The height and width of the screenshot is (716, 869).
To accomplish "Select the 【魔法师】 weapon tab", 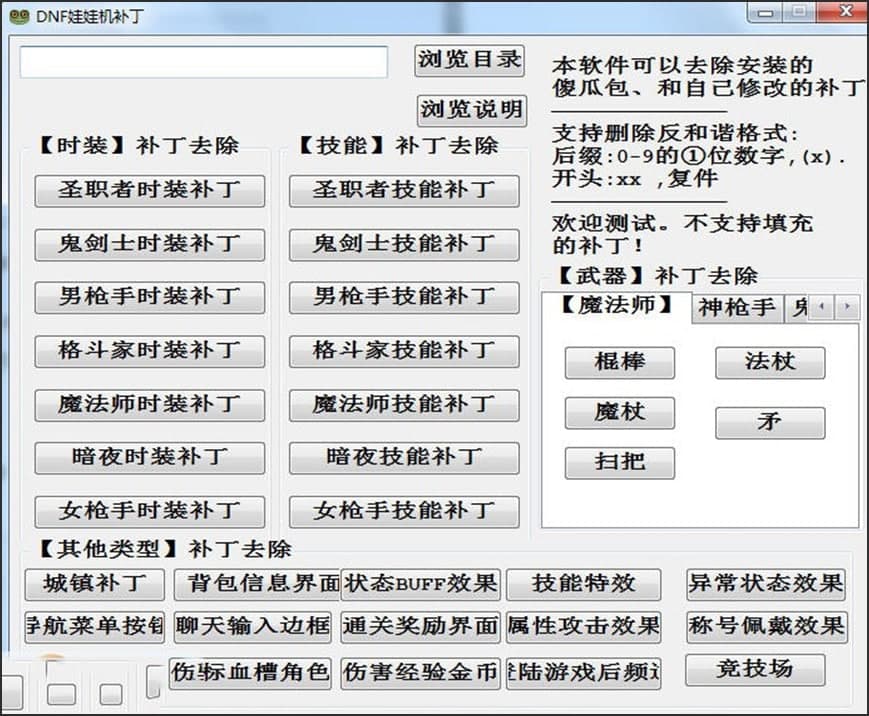I will point(617,306).
